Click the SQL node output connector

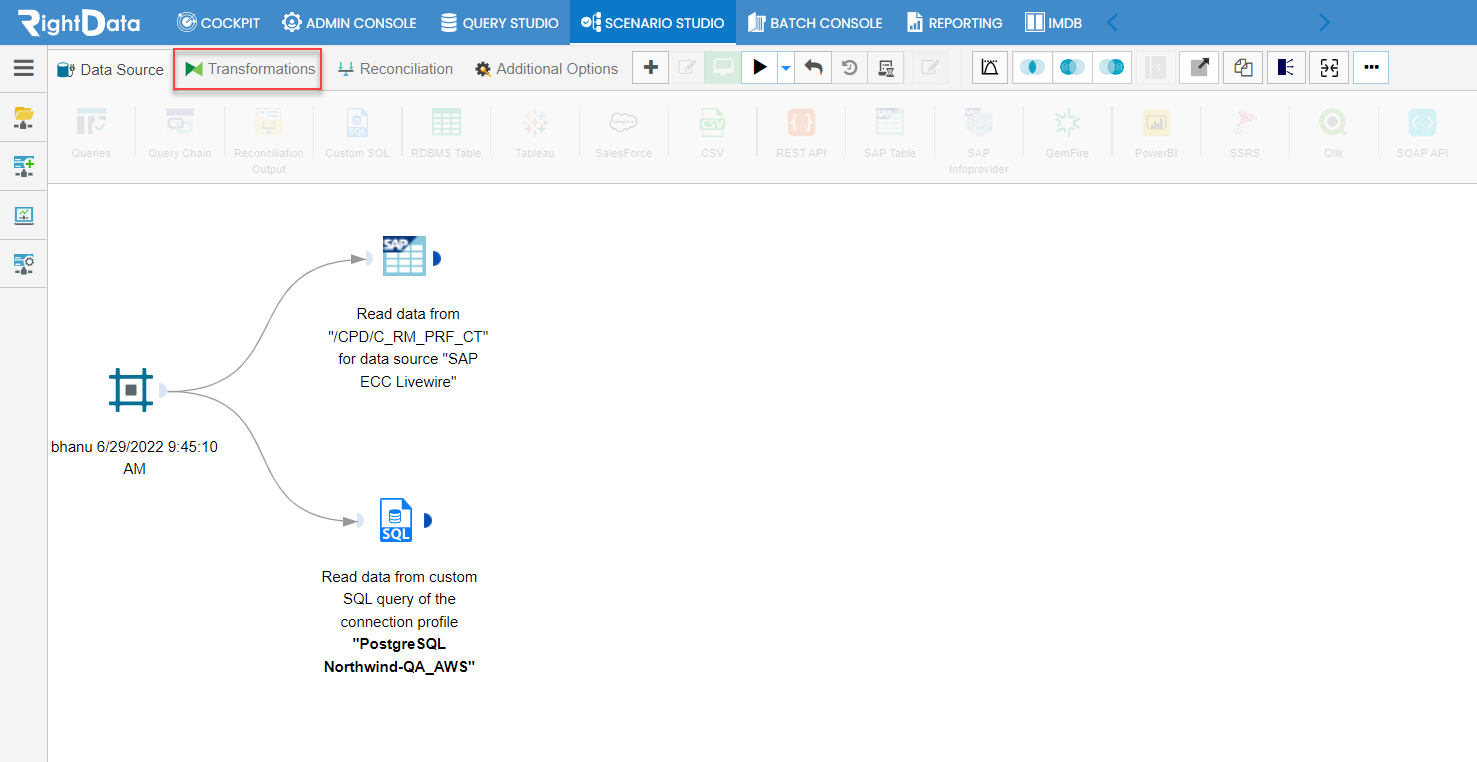(427, 520)
